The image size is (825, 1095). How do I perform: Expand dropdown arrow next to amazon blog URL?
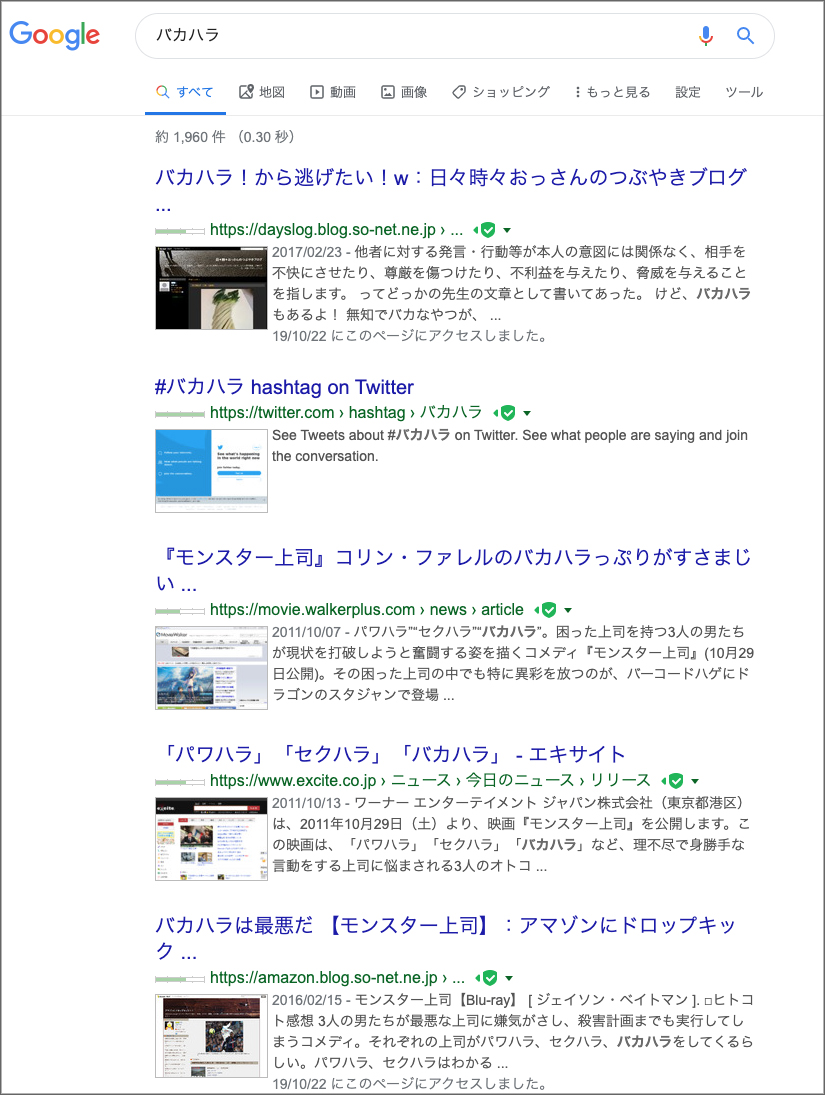pos(509,978)
